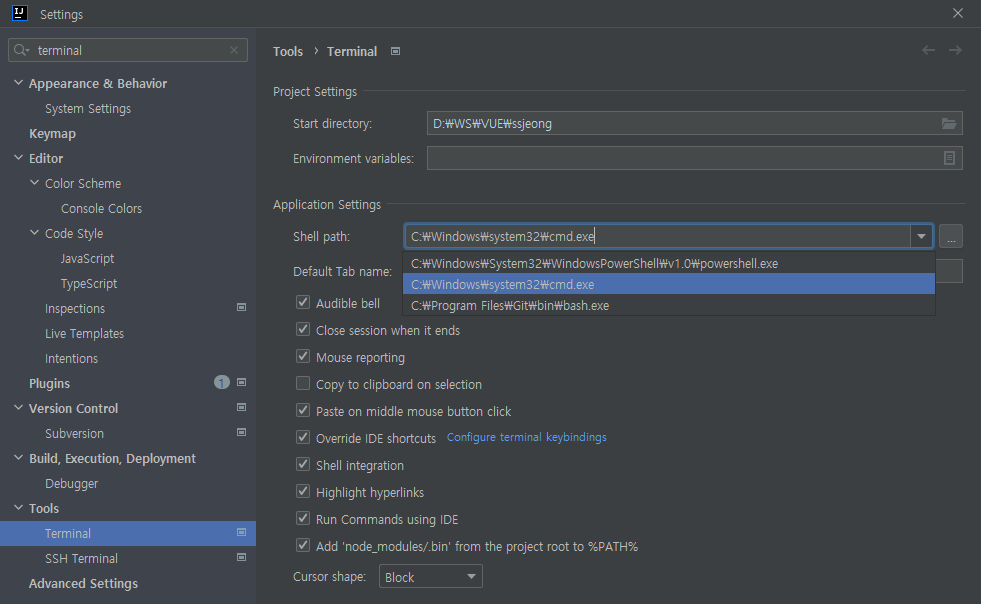The height and width of the screenshot is (604, 981).
Task: Close the Settings dialog
Action: coord(958,13)
